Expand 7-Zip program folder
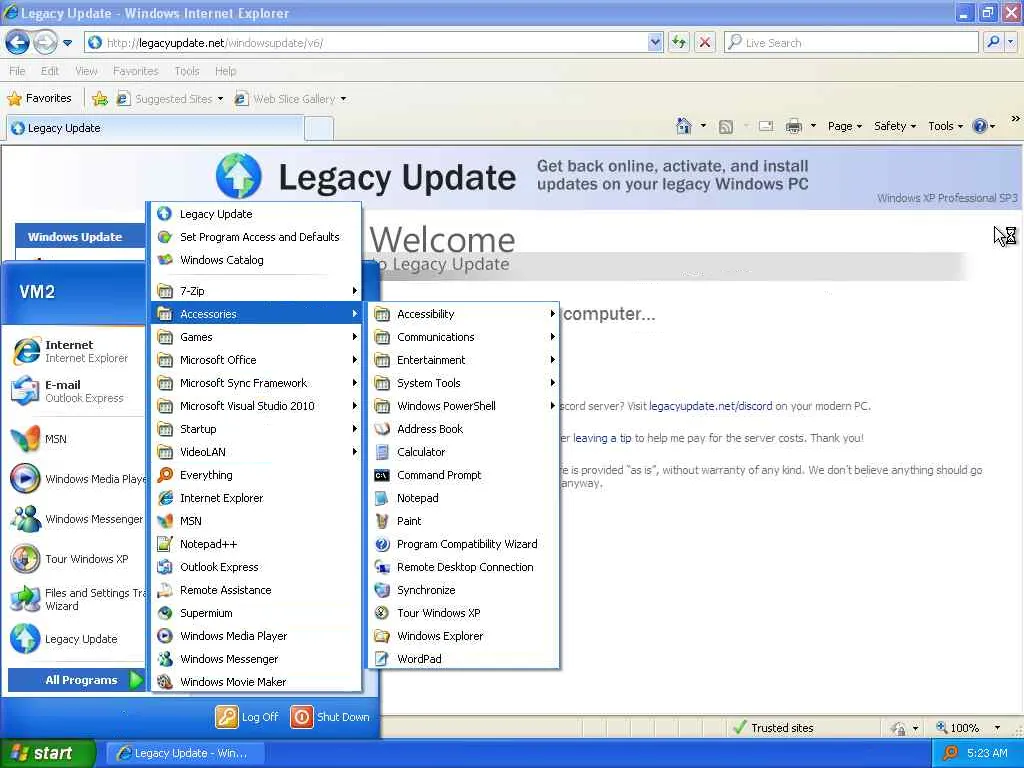The width and height of the screenshot is (1024, 768). tap(256, 291)
